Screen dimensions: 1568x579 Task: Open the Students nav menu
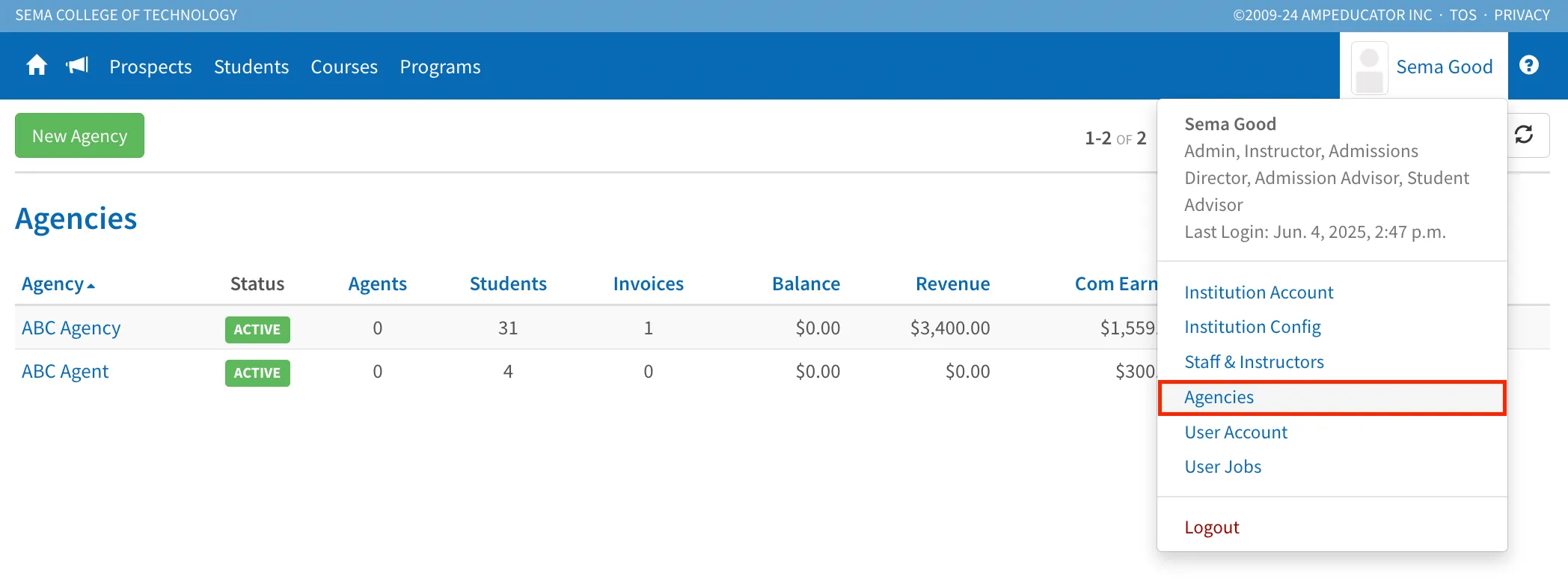[251, 67]
